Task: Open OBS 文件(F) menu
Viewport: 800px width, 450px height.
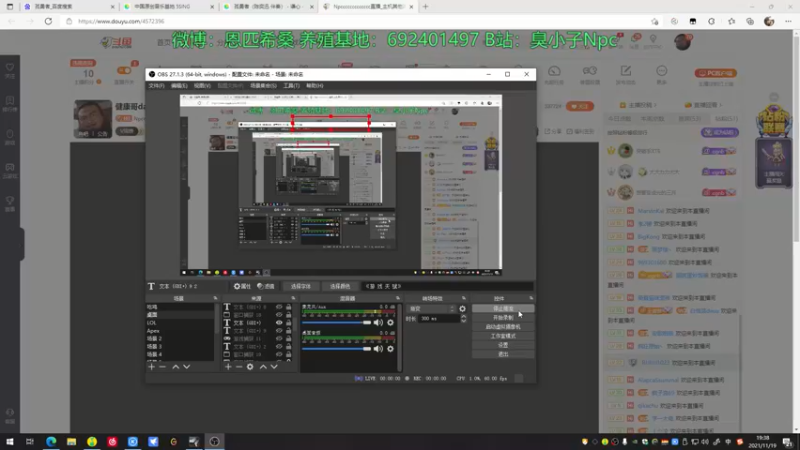Action: pyautogui.click(x=157, y=86)
